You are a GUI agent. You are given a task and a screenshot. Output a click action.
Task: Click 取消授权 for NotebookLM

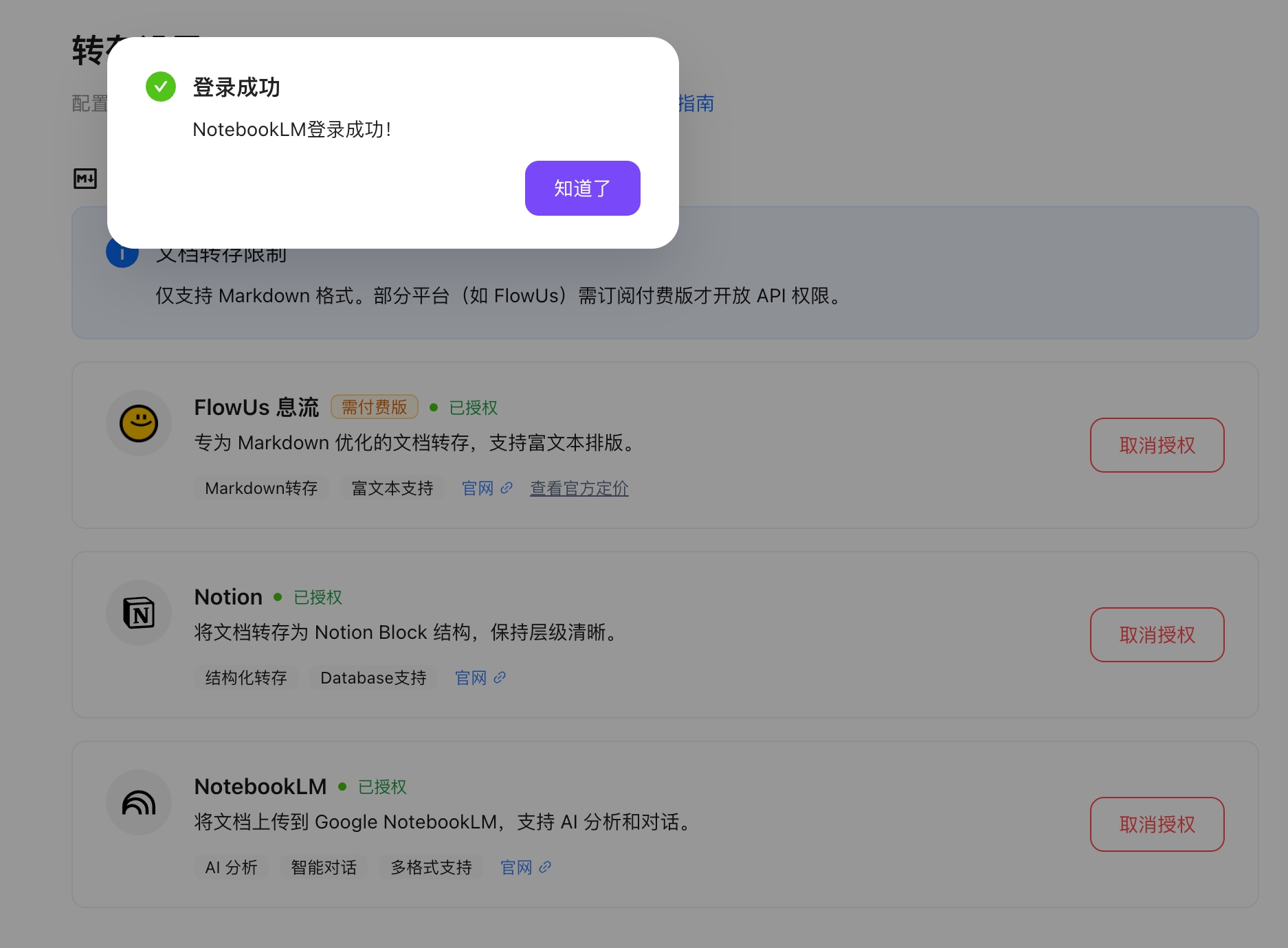(1157, 824)
